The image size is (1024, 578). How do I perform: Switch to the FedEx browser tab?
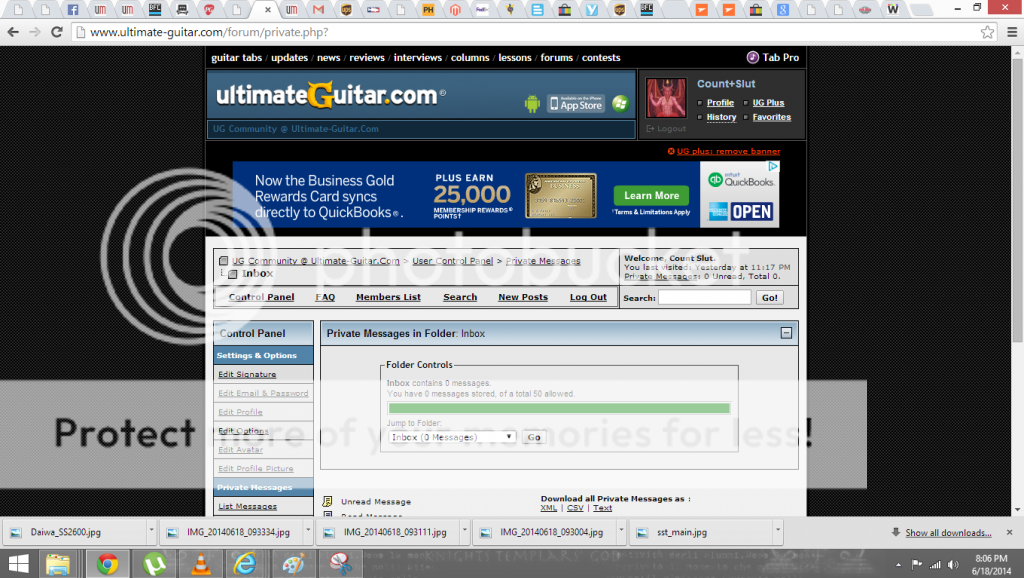(x=482, y=10)
